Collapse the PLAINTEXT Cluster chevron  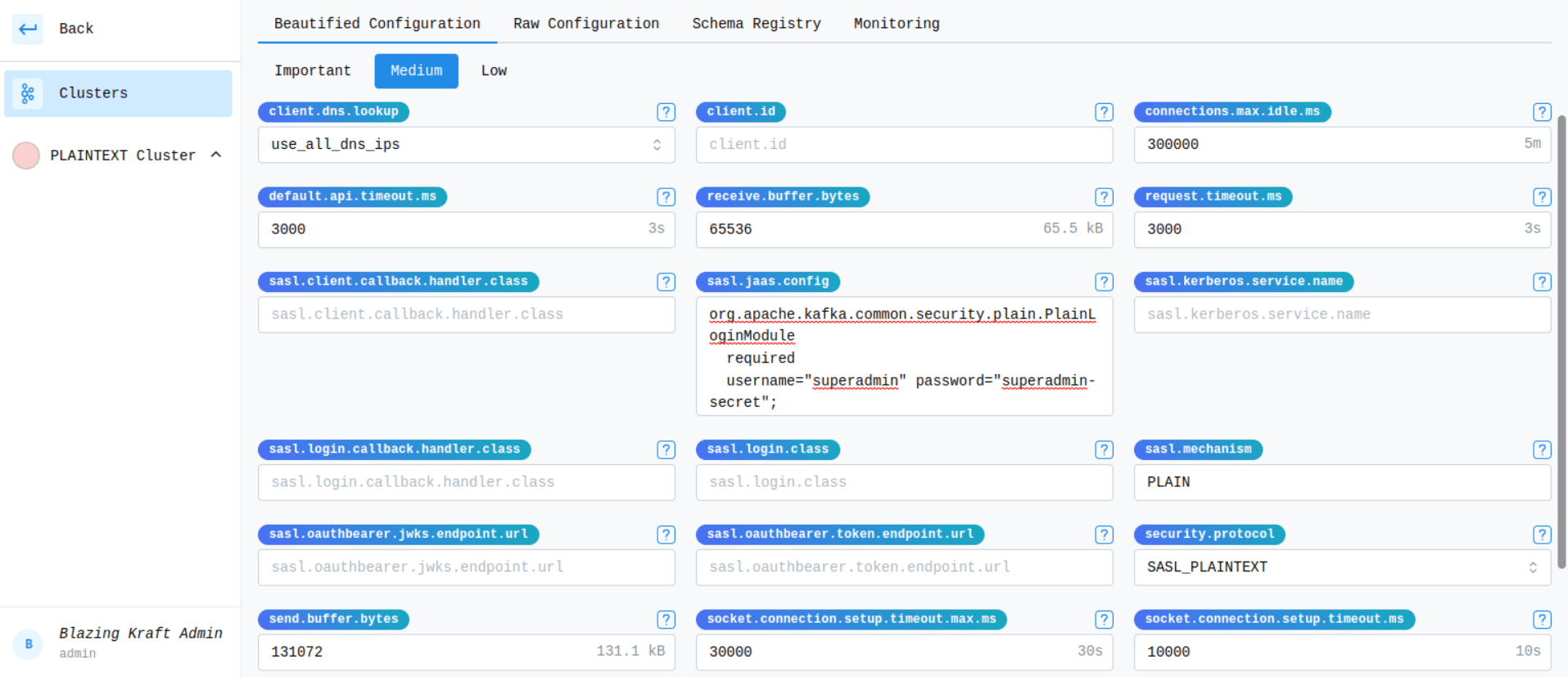(216, 155)
